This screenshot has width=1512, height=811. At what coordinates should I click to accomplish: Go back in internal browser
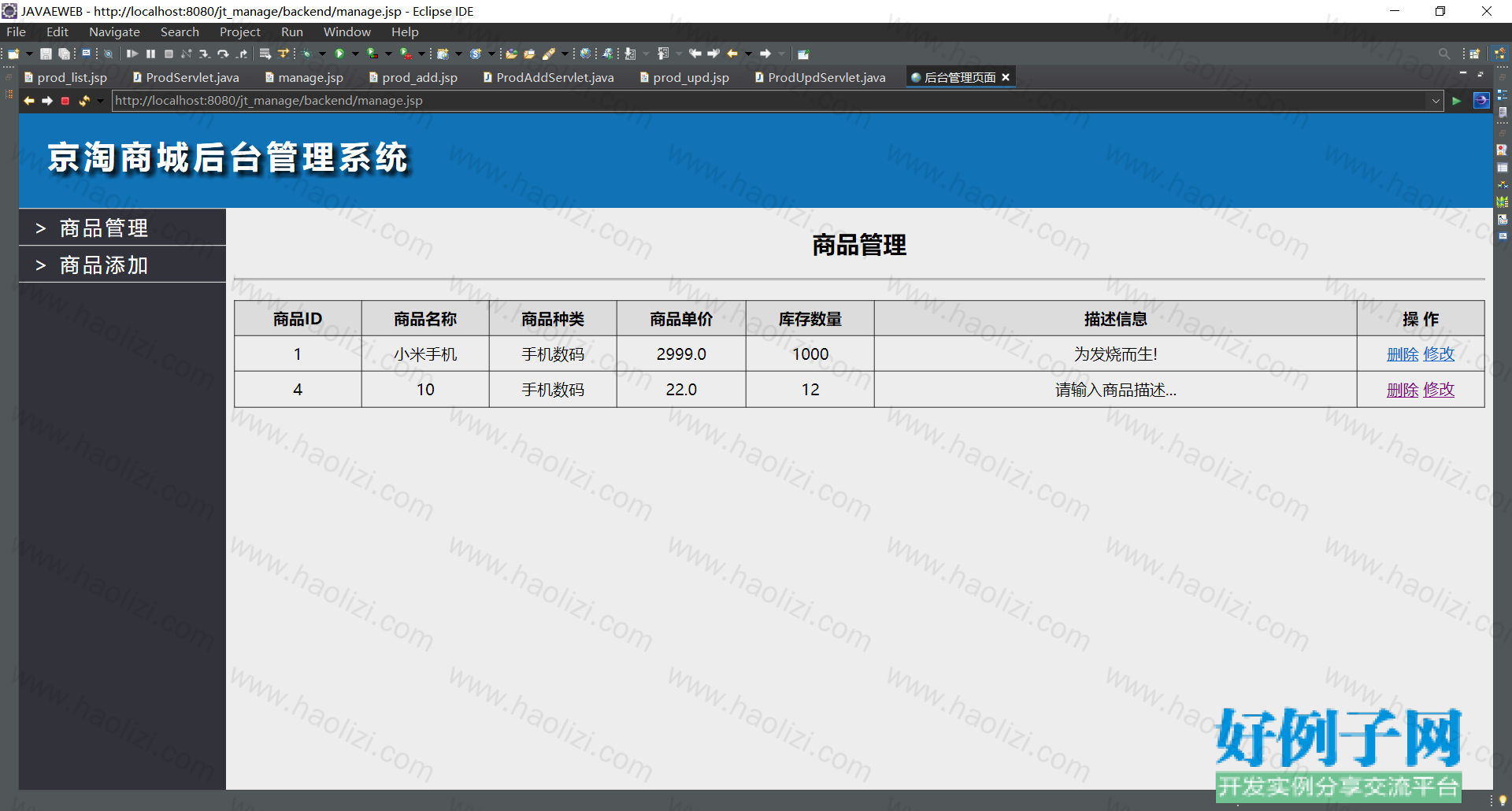29,101
